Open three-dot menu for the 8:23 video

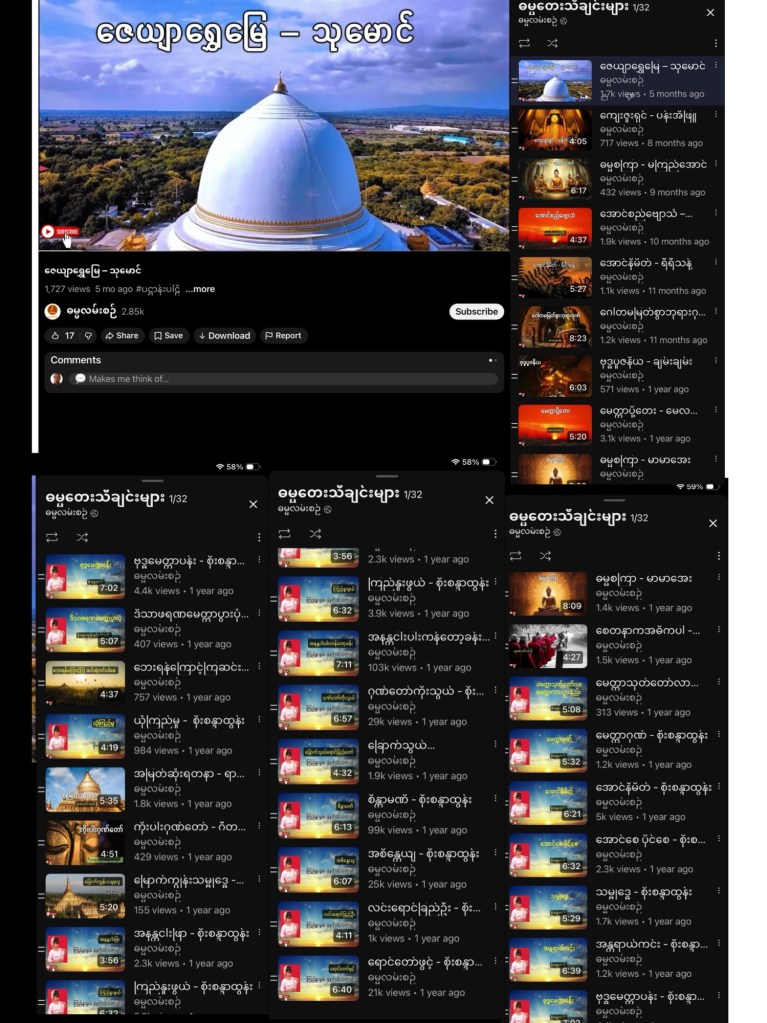click(716, 312)
